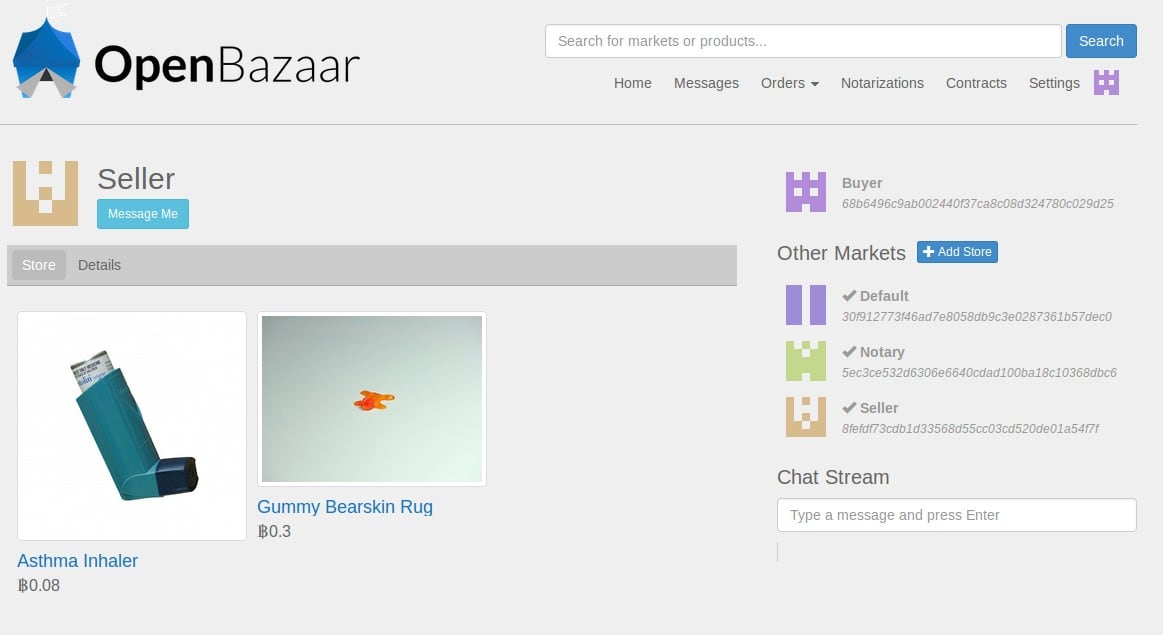Select the Default market purple icon

coord(806,305)
